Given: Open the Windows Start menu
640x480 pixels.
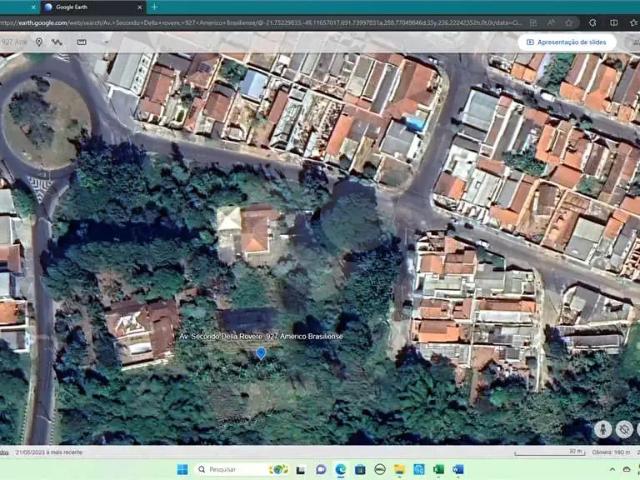Looking at the screenshot, I should tap(182, 469).
